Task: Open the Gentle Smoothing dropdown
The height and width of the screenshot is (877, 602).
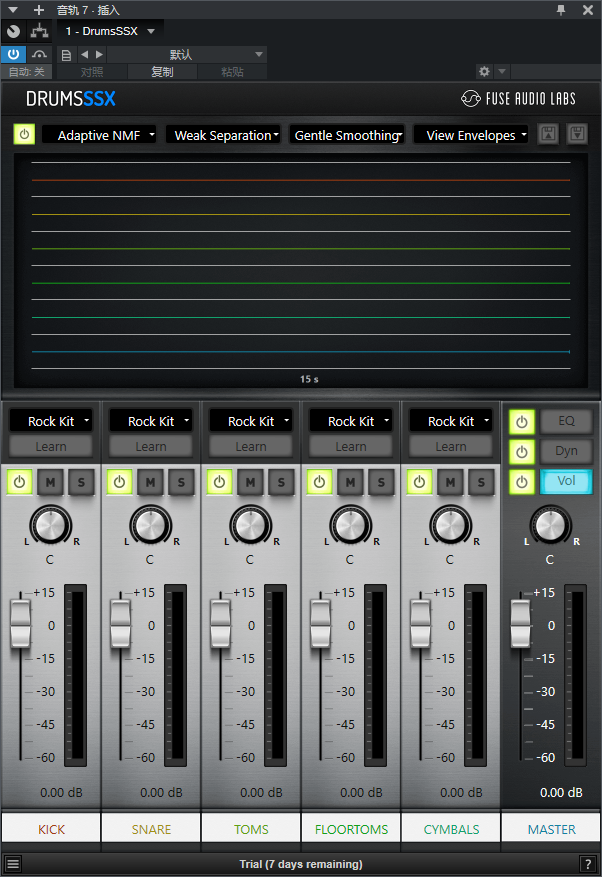Action: point(347,135)
